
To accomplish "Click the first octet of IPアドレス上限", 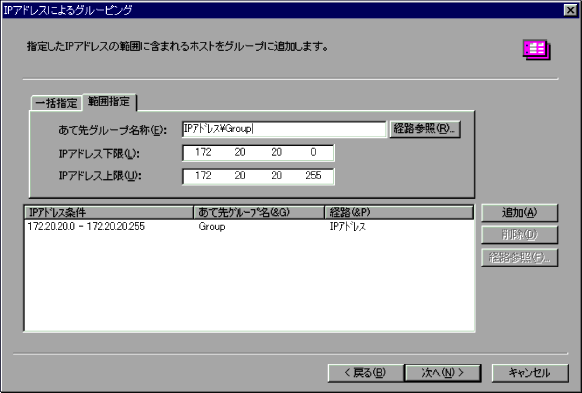I will (x=203, y=176).
